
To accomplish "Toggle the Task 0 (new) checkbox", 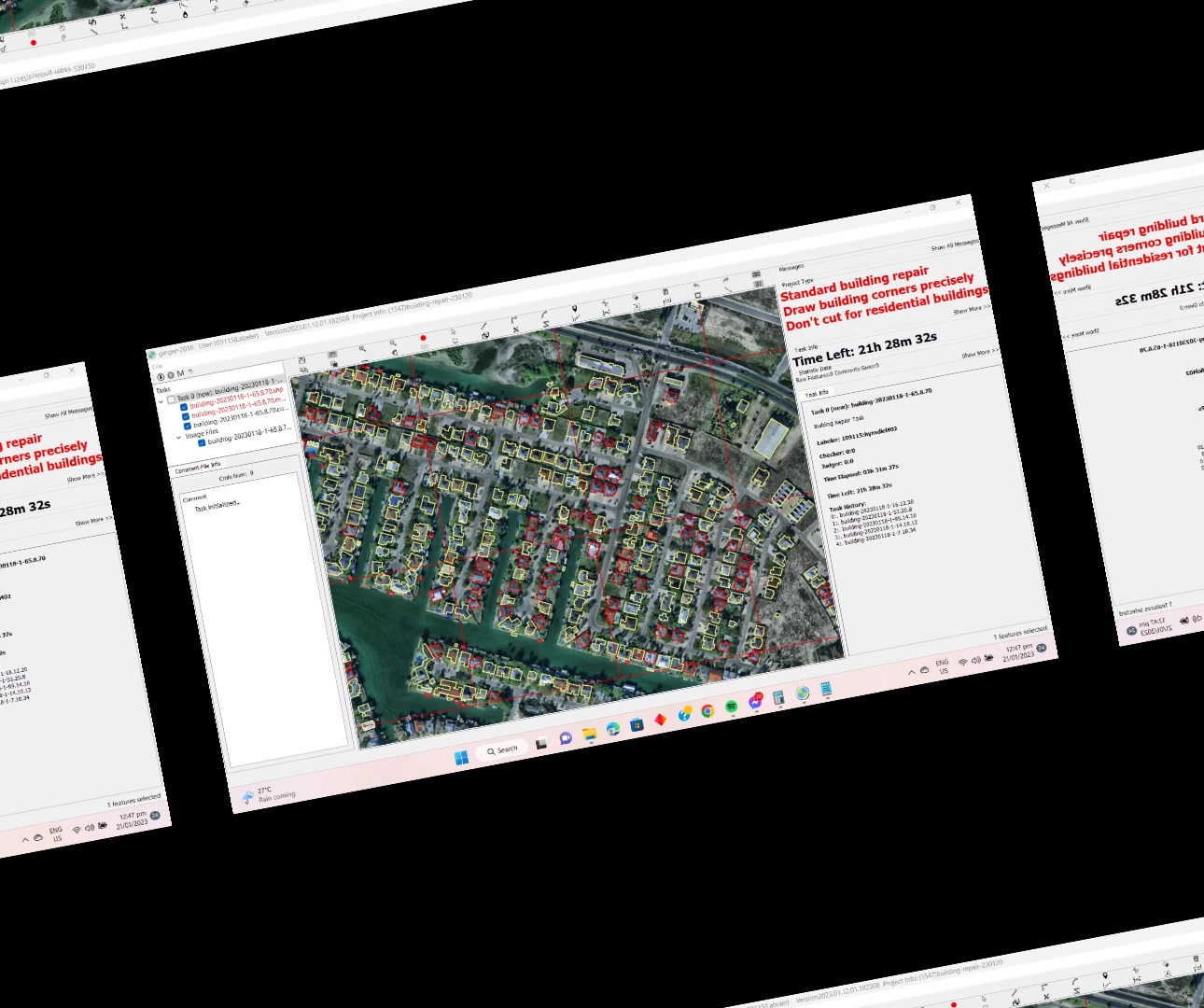I will pyautogui.click(x=171, y=399).
